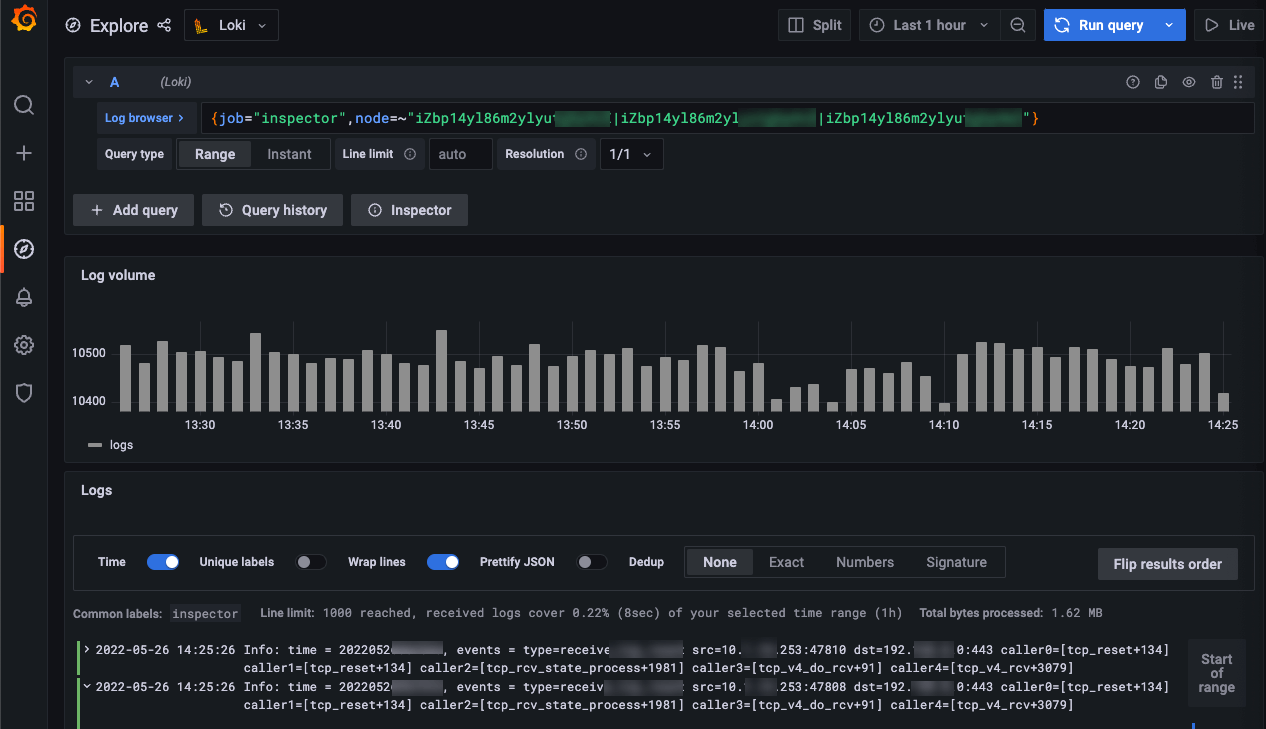This screenshot has height=729, width=1266.
Task: Open the Last 1 hour time picker
Action: tap(929, 25)
